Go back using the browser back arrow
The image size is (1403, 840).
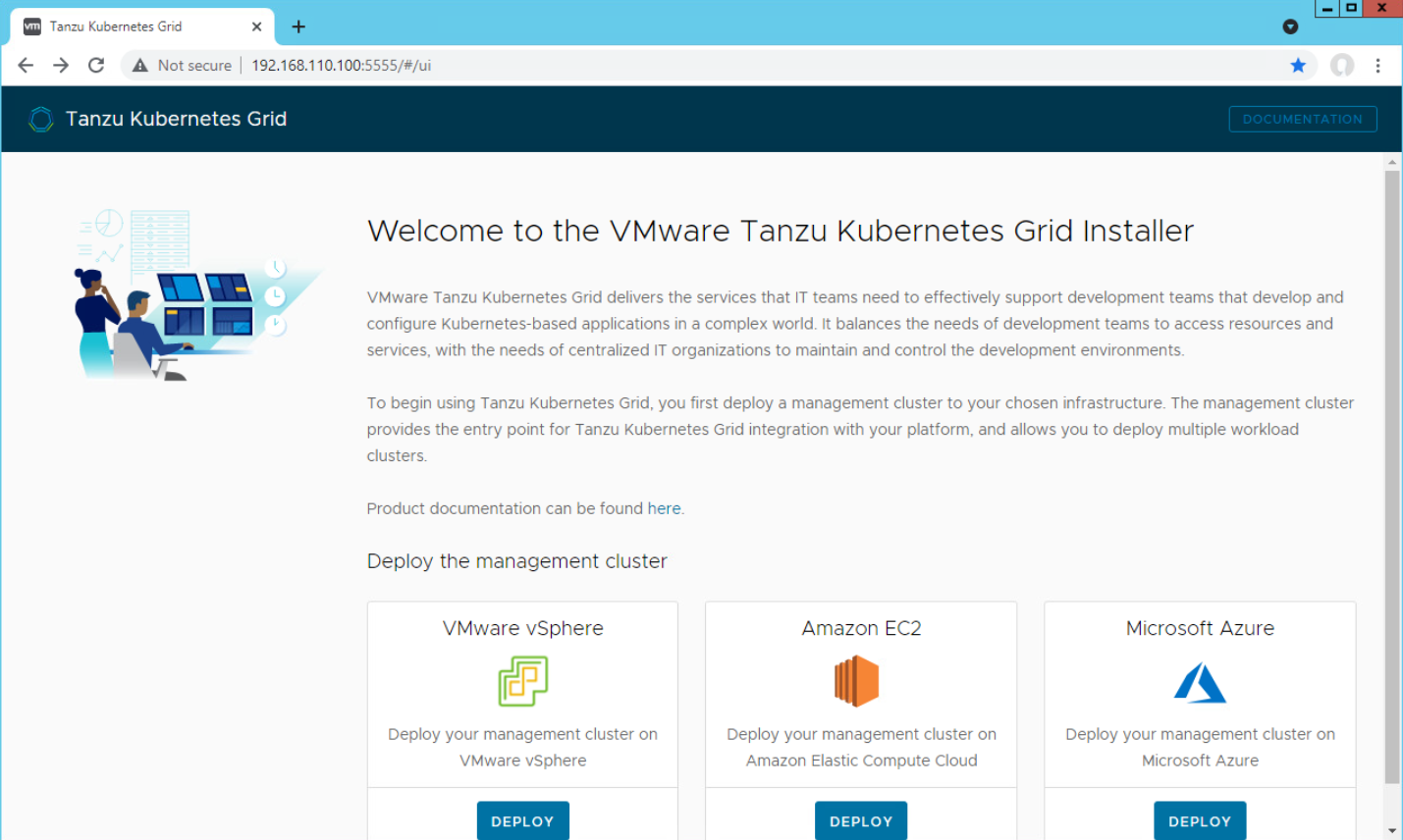[x=26, y=66]
